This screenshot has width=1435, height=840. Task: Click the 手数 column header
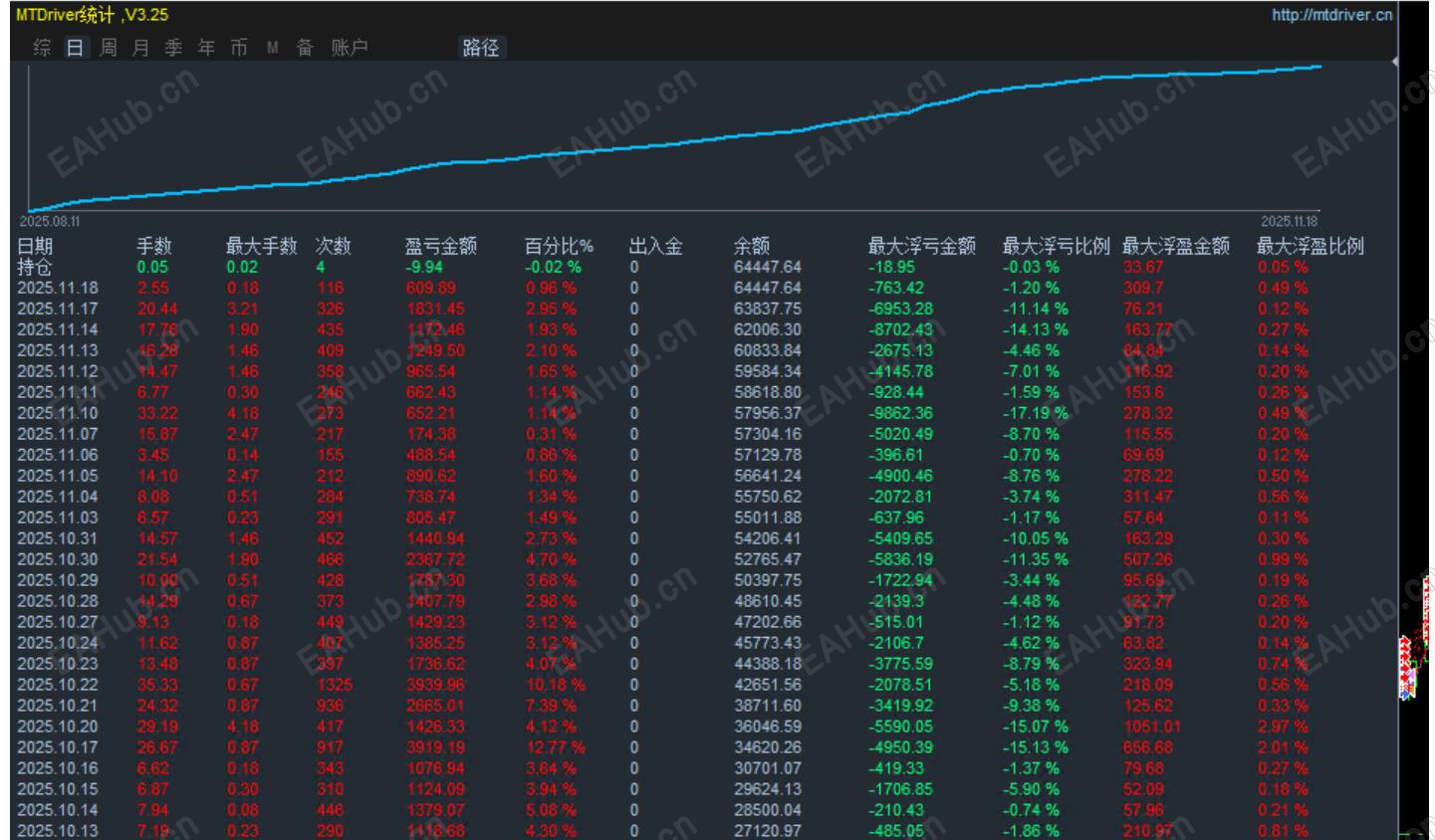pos(154,246)
